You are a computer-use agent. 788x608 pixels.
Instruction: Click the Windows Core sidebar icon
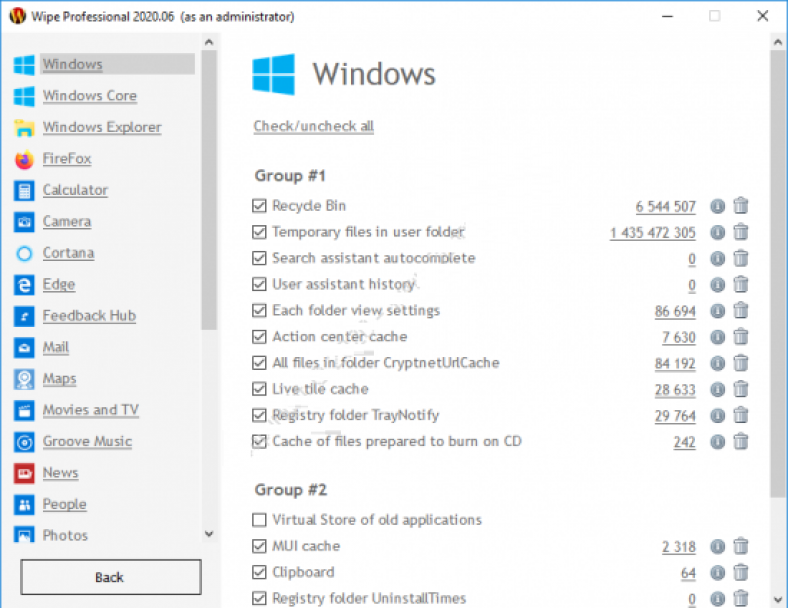pos(24,96)
